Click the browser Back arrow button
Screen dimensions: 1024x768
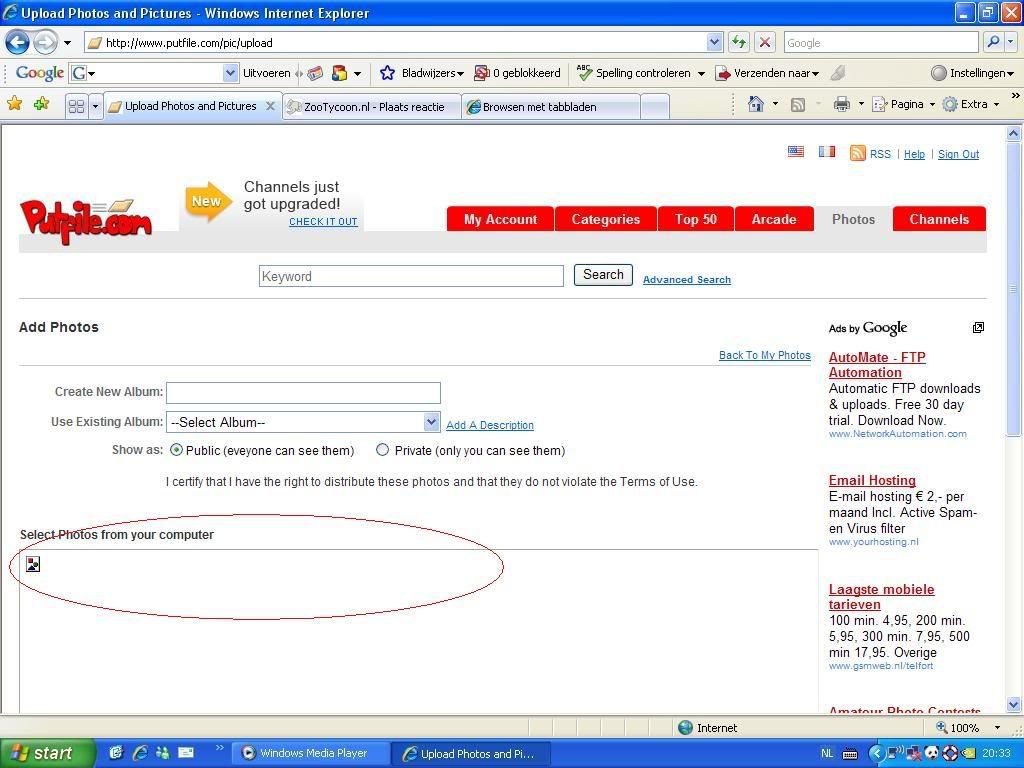[x=17, y=42]
